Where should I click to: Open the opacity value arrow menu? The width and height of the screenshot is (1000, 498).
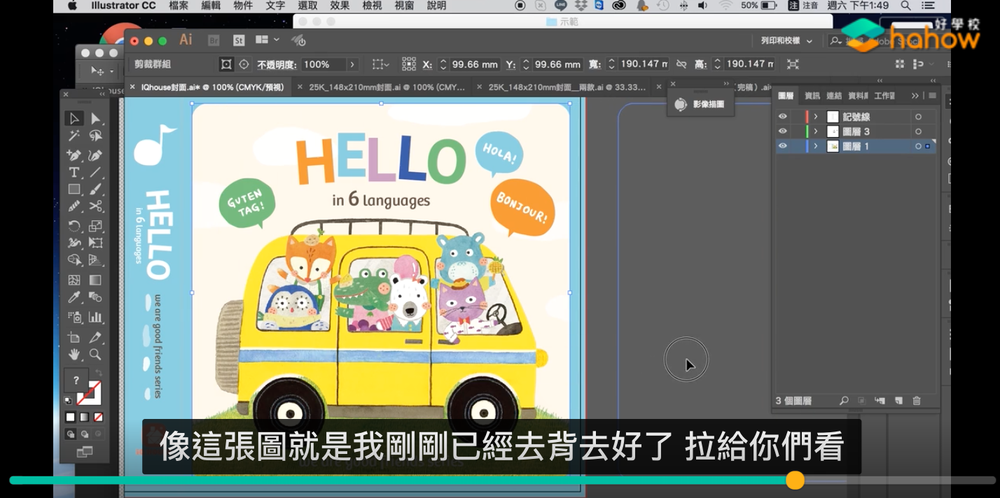tap(351, 64)
